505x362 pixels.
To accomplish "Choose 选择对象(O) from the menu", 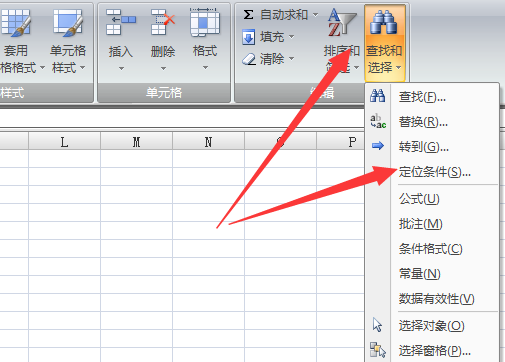I will (x=432, y=326).
